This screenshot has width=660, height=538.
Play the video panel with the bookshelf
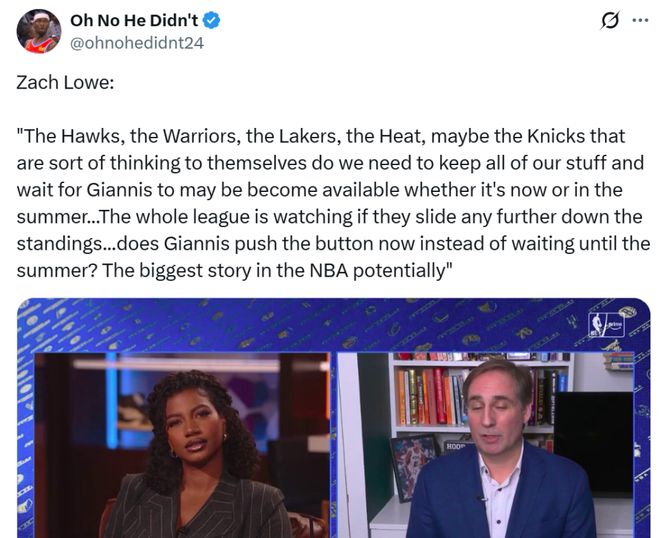click(485, 445)
